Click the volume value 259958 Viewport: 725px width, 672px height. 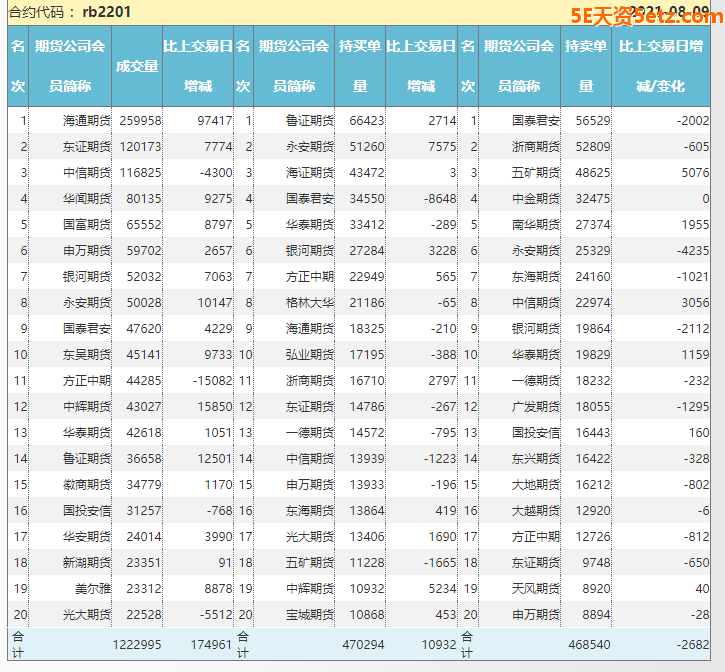tap(140, 120)
